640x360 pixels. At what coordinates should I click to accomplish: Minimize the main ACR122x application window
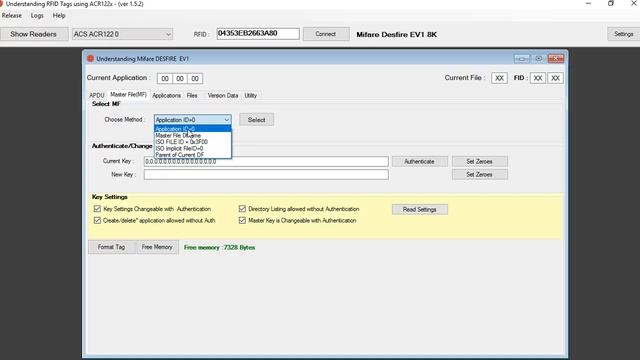click(588, 4)
